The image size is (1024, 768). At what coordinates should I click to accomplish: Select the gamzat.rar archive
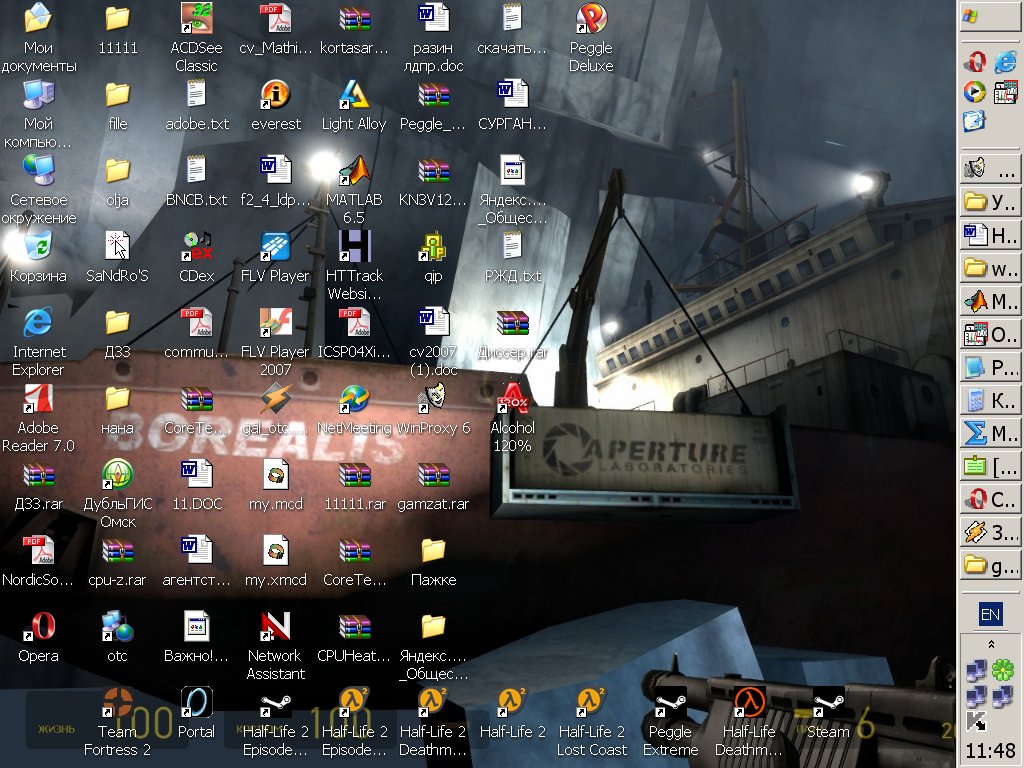coord(433,475)
